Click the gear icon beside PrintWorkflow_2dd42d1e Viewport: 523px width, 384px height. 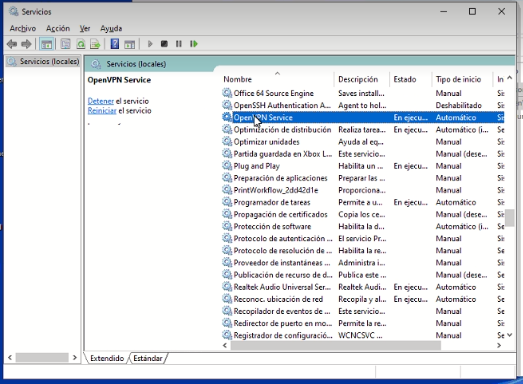227,190
